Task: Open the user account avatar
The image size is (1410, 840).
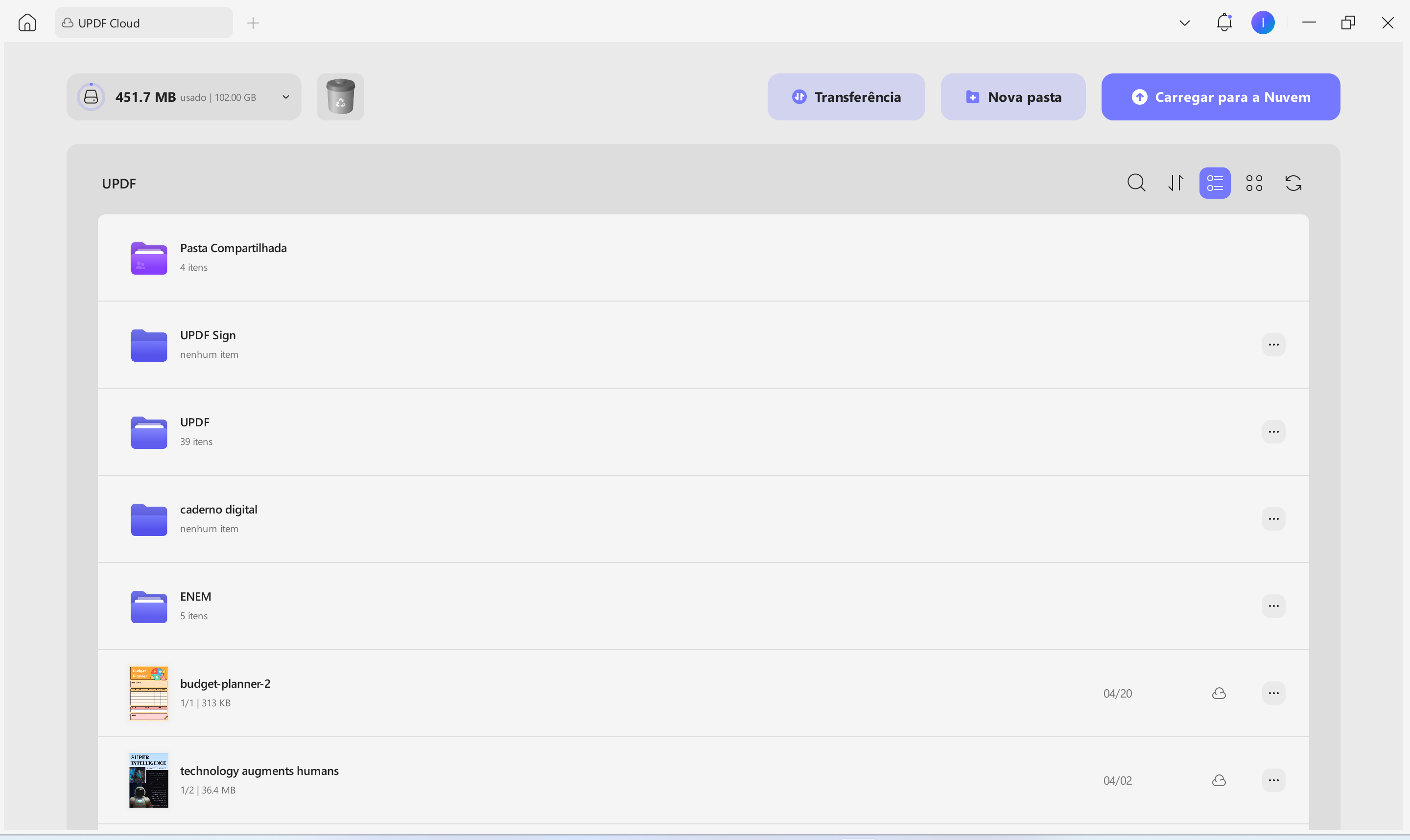Action: point(1263,23)
